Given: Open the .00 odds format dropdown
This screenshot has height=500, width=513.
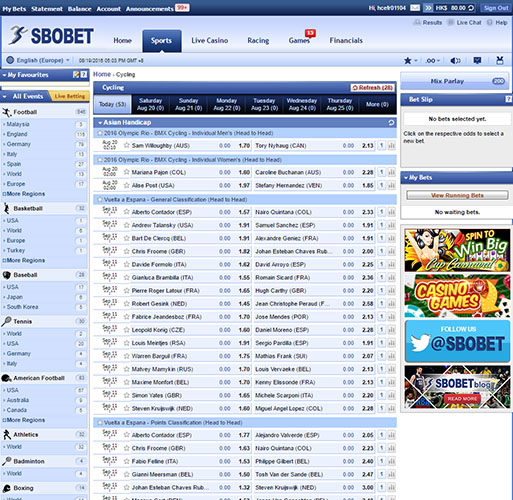Looking at the screenshot, I should (x=433, y=61).
